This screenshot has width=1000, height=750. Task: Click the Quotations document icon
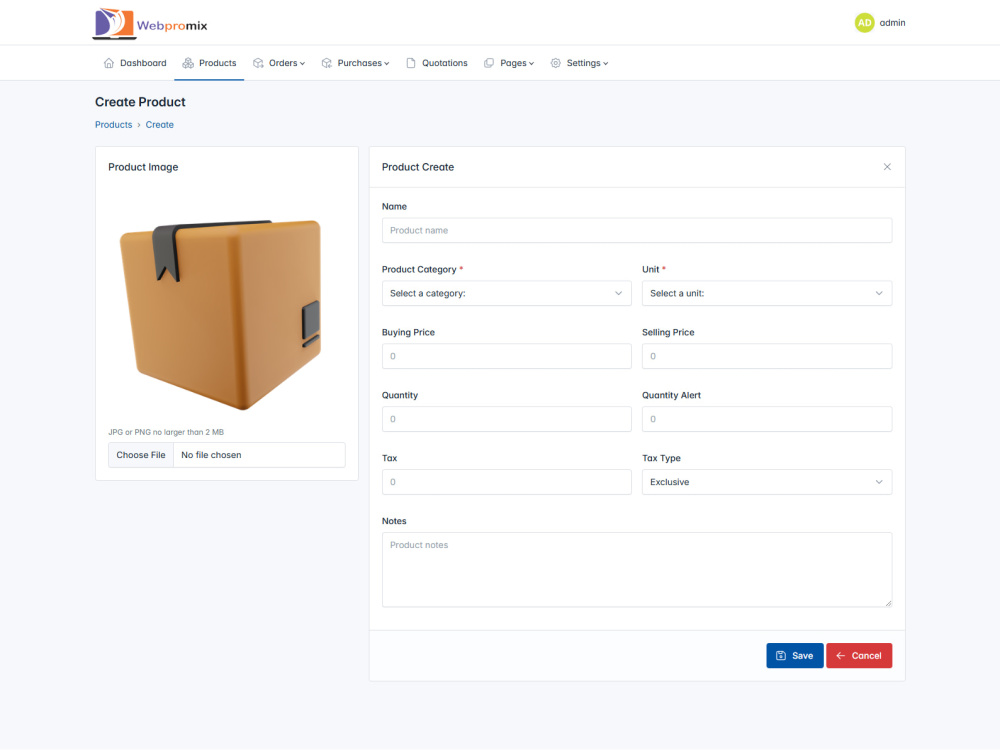411,63
